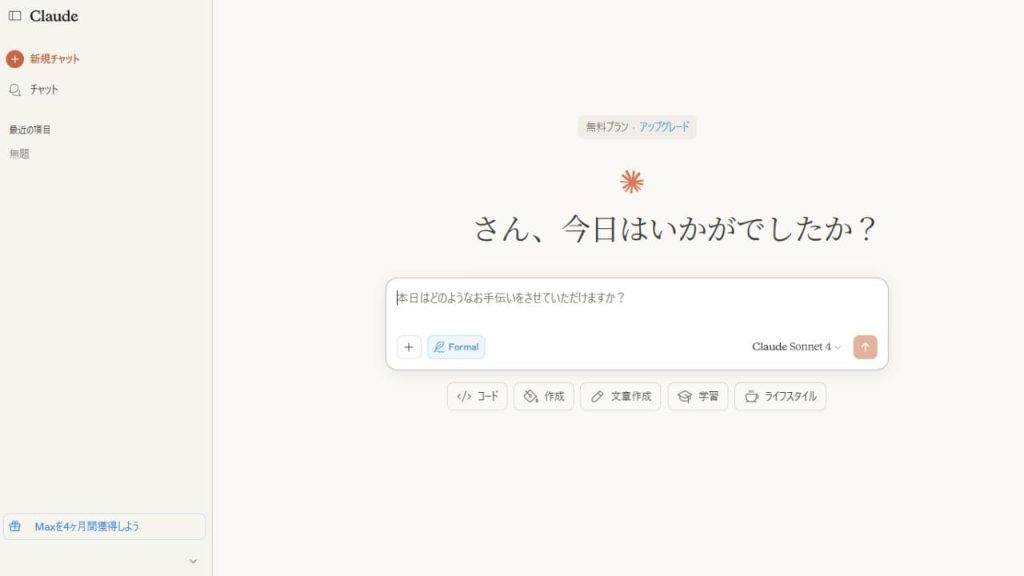Select the ライフスタイル suggestion chip
Image resolution: width=1024 pixels, height=576 pixels.
click(x=780, y=396)
